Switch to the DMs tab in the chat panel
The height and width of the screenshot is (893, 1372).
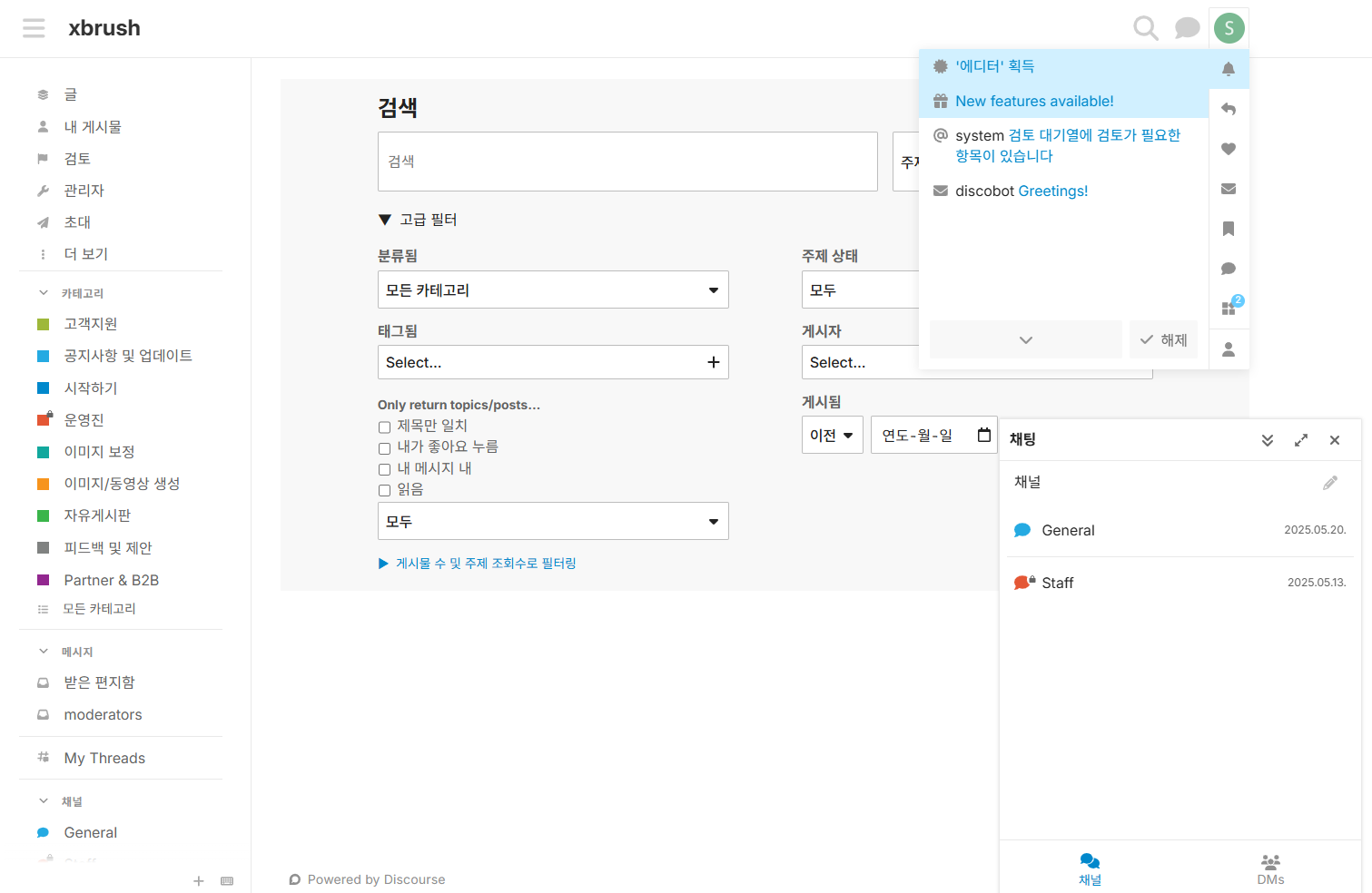(x=1270, y=867)
